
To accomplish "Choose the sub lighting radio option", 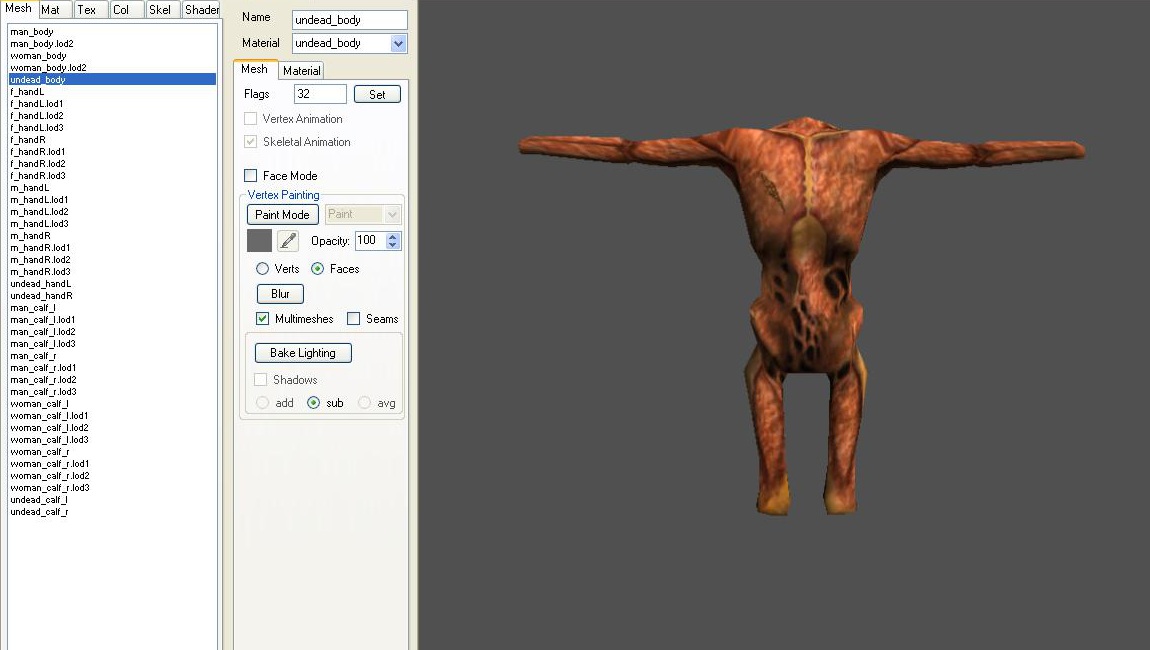I will (x=313, y=403).
